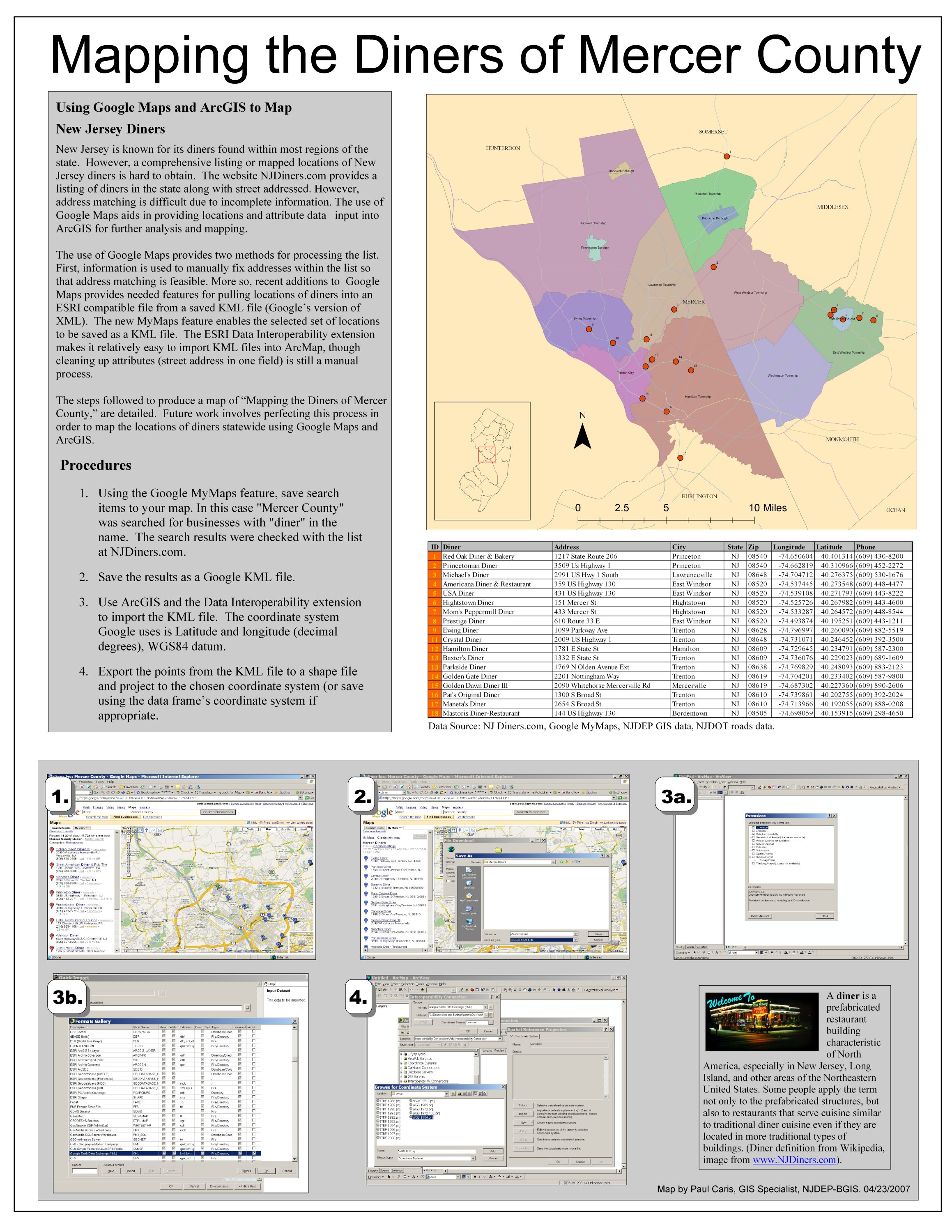The height and width of the screenshot is (1232, 952).
Task: Open Golden Dawn Diner III search result link
Action: [74, 850]
